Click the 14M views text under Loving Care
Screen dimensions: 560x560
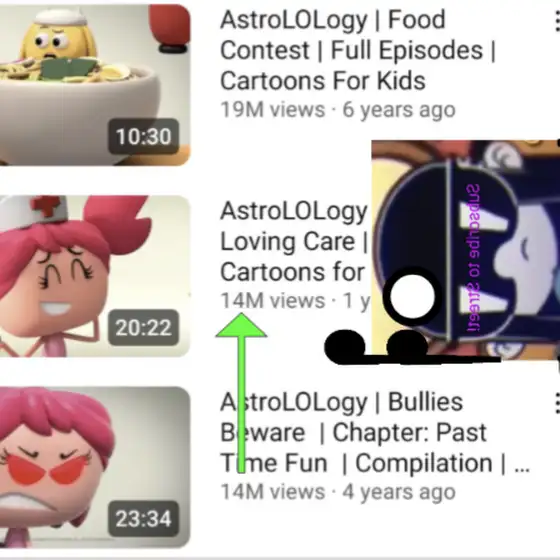pos(273,300)
